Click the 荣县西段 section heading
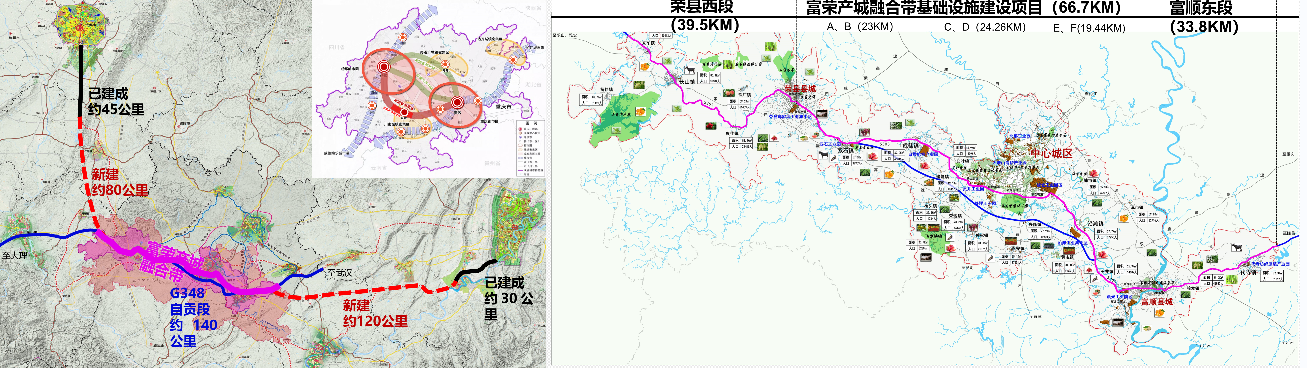The height and width of the screenshot is (368, 1307). click(711, 8)
